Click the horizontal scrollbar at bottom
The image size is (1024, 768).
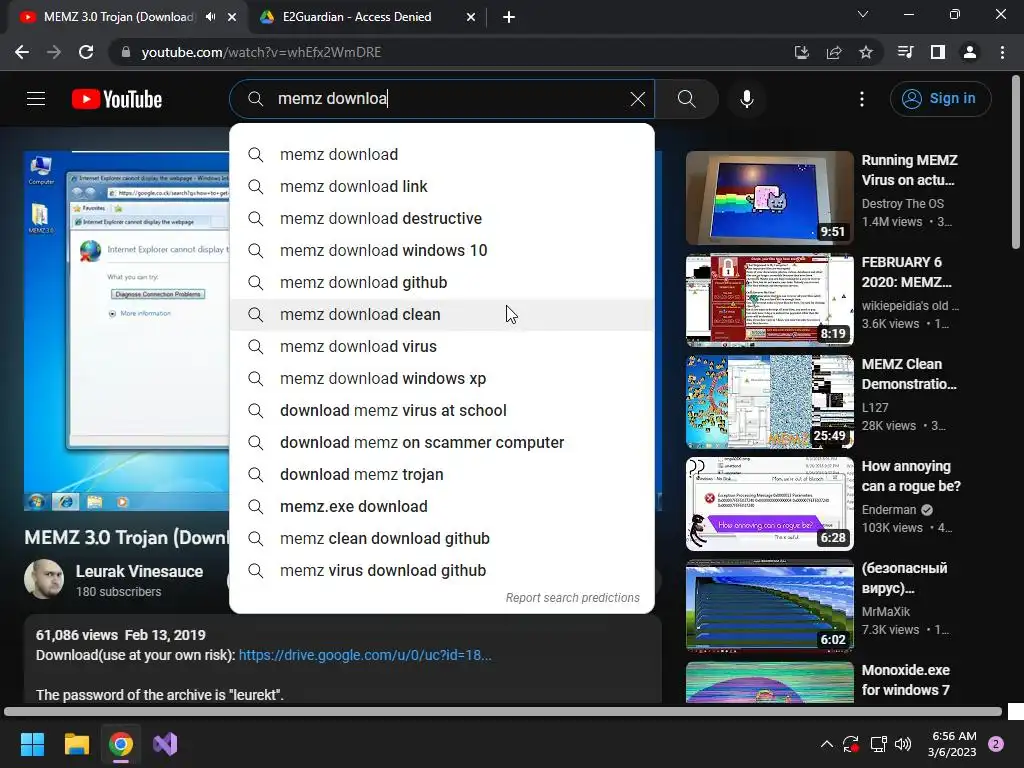pos(503,711)
